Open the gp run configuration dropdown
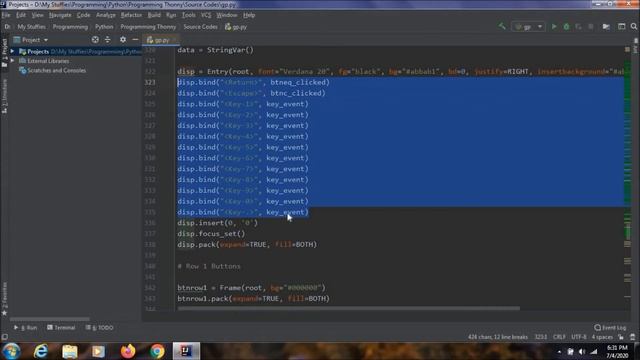The image size is (640, 360). 528,27
